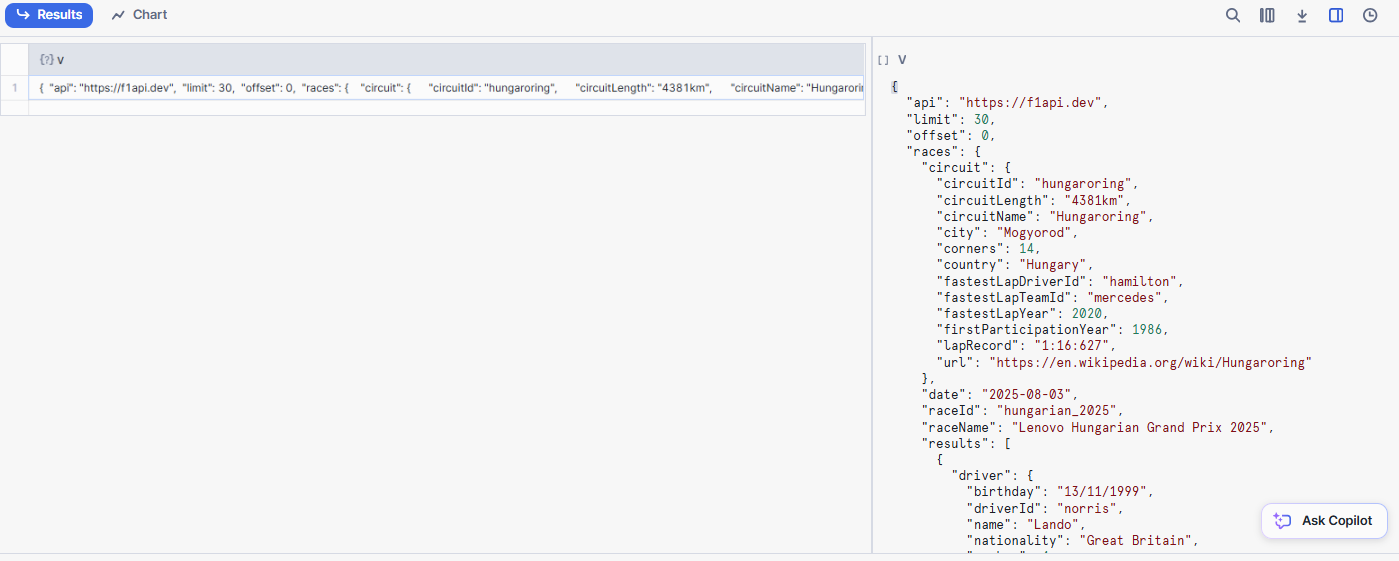Click the Copilot sparkle icon
The height and width of the screenshot is (561, 1399).
pyautogui.click(x=1282, y=521)
